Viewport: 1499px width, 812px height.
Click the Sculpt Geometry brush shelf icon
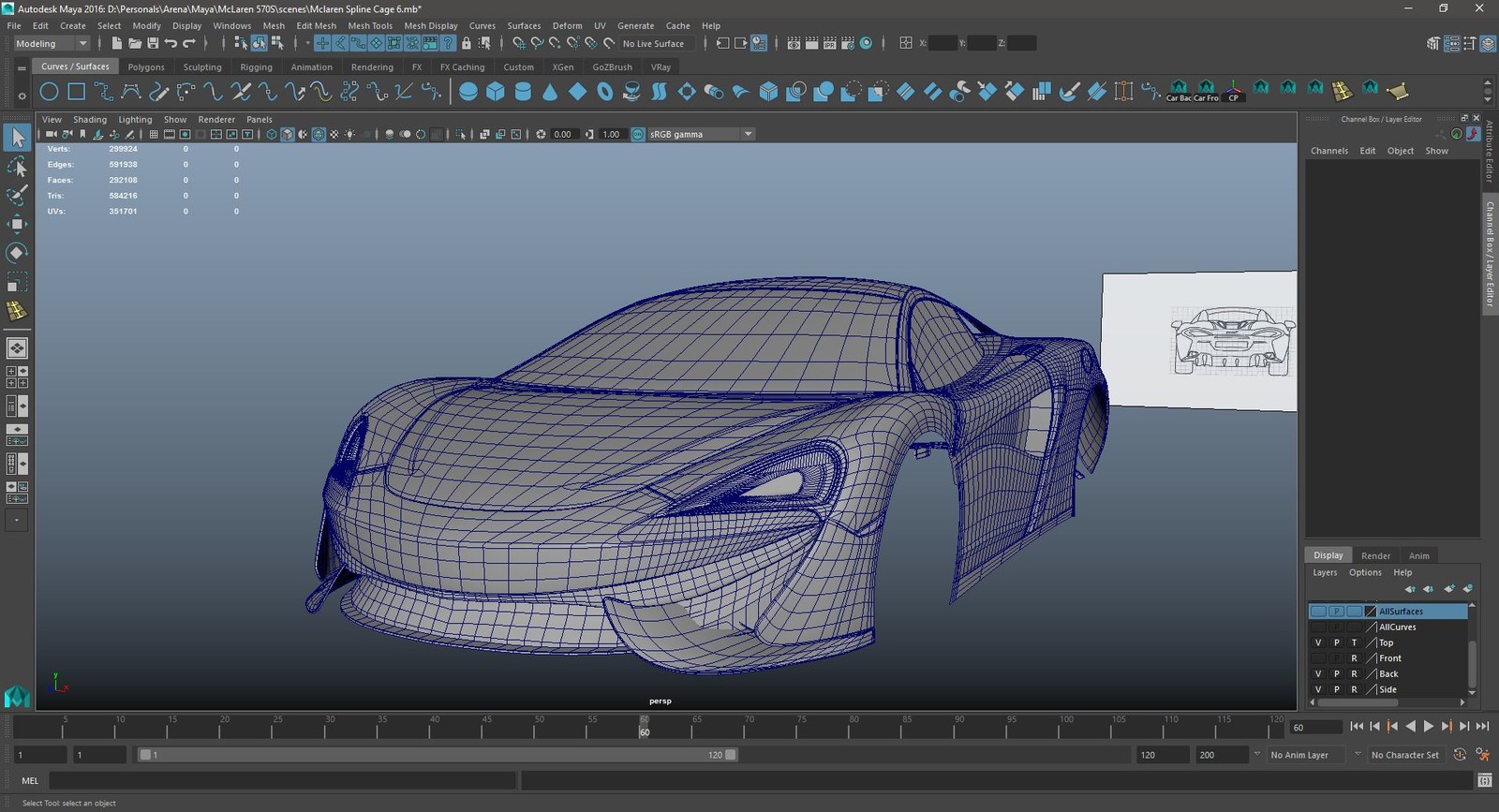1069,91
